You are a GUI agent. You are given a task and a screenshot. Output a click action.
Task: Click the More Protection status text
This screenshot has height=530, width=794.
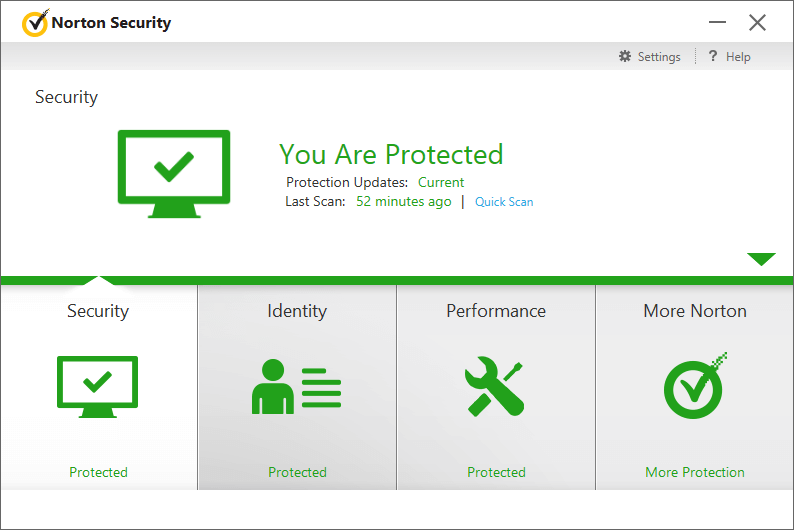pos(695,472)
